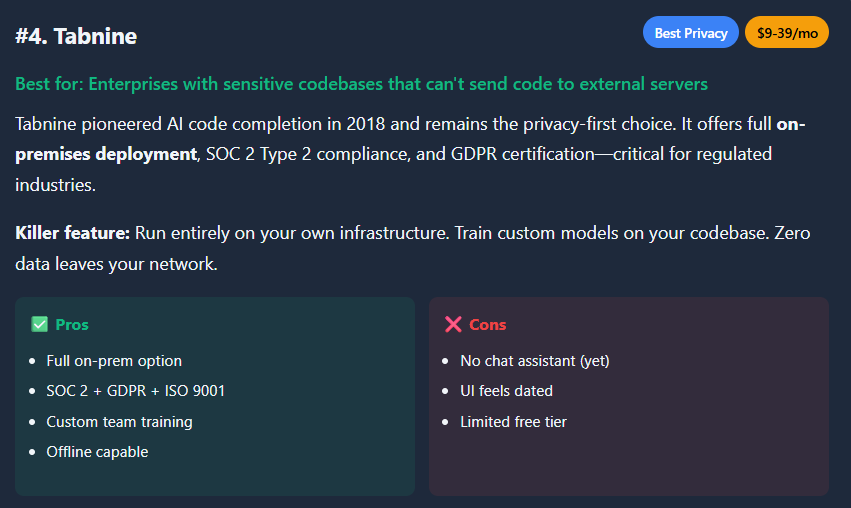This screenshot has height=508, width=851.
Task: Click 'SOC 2 + GDPR + ISO 9001' item
Action: click(x=136, y=390)
